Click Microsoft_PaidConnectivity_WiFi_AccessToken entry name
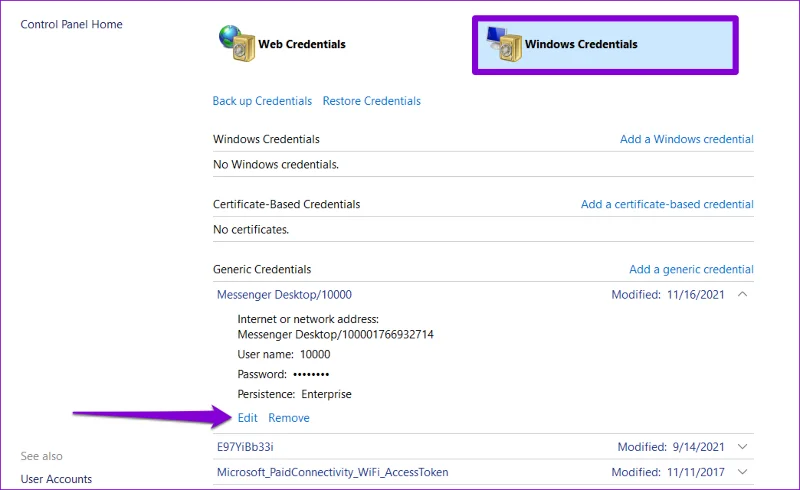The height and width of the screenshot is (490, 800). 333,473
